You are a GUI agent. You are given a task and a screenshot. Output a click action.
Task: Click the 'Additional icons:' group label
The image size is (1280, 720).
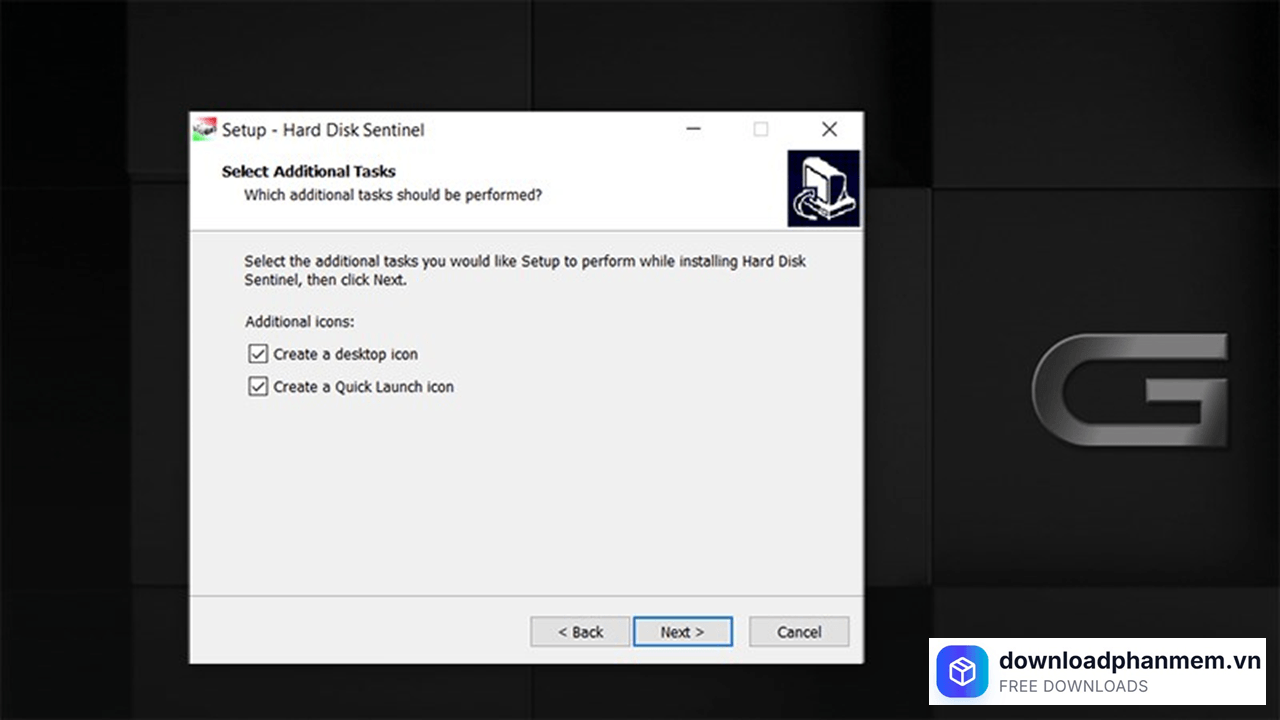300,322
